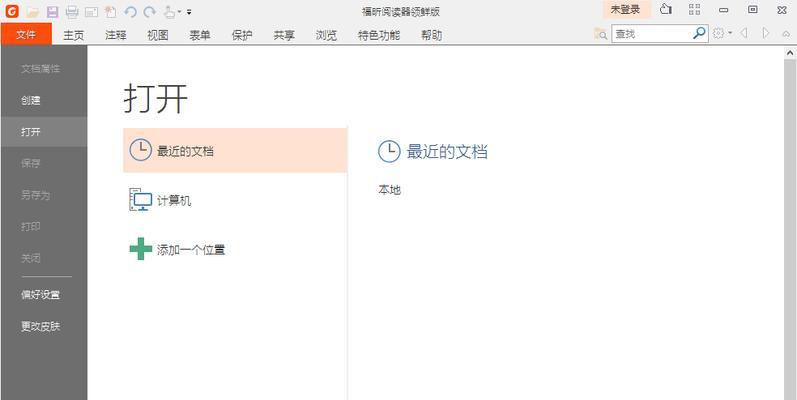The image size is (797, 400).
Task: Click the next result right triangle
Action: click(x=765, y=34)
